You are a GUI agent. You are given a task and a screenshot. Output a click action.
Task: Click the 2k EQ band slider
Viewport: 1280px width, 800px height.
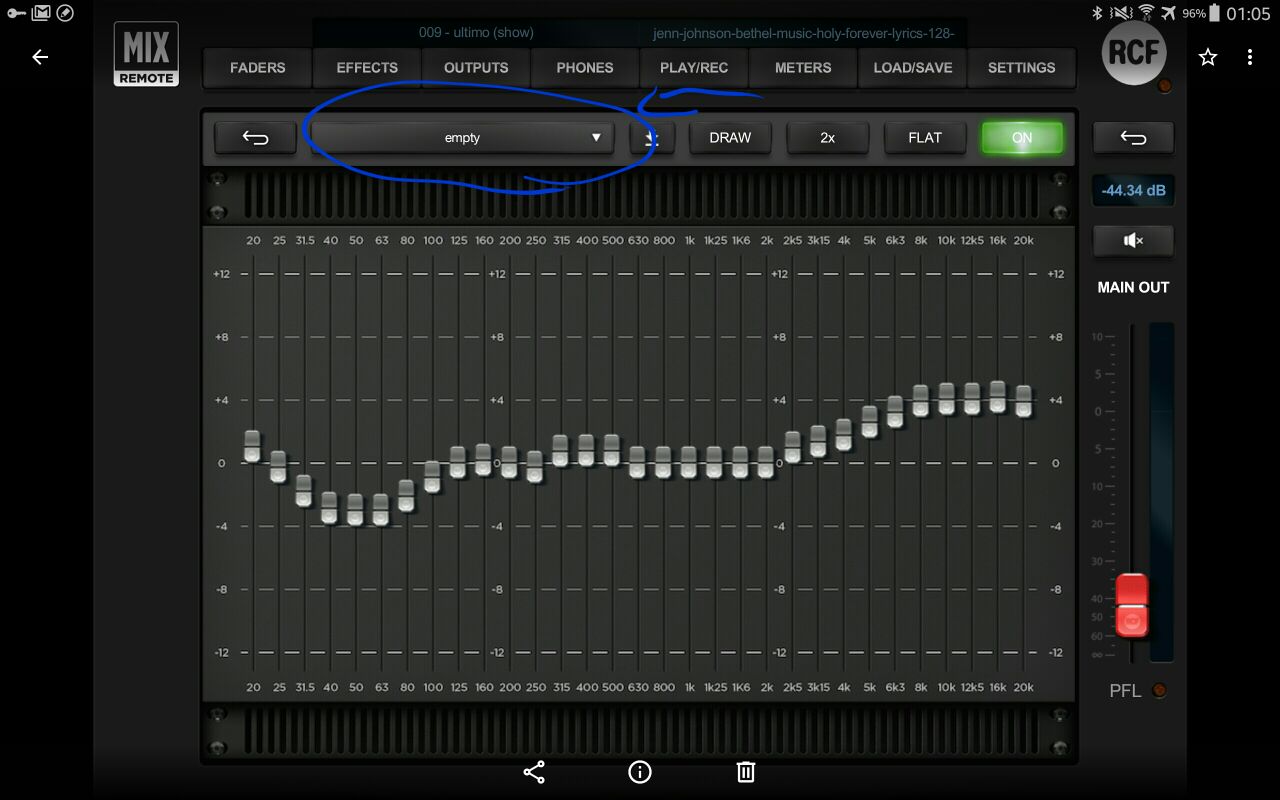766,462
